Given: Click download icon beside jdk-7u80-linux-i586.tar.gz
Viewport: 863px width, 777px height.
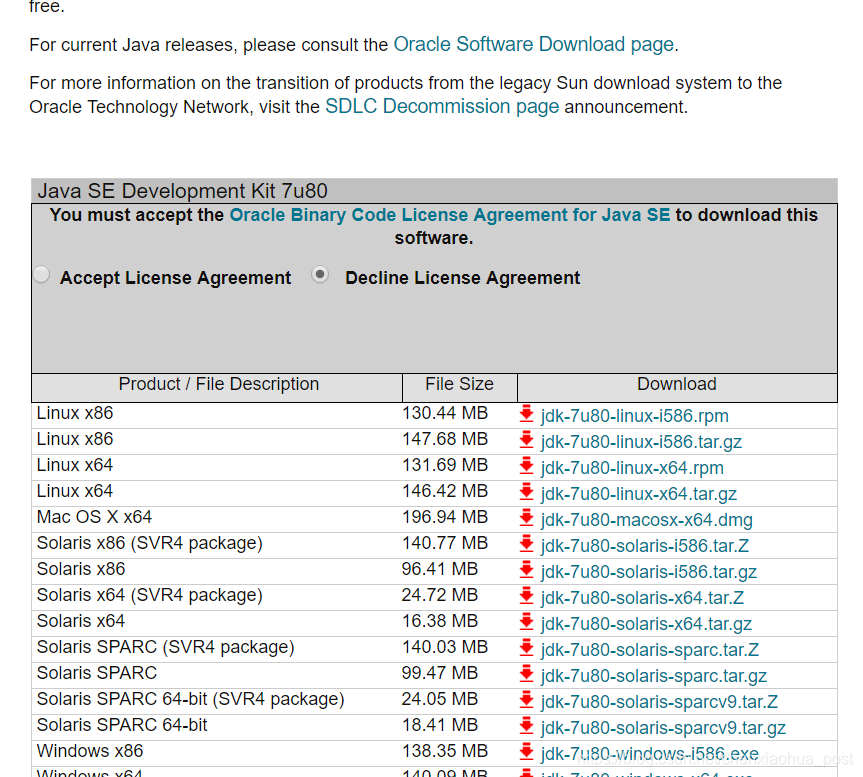Looking at the screenshot, I should pyautogui.click(x=527, y=440).
